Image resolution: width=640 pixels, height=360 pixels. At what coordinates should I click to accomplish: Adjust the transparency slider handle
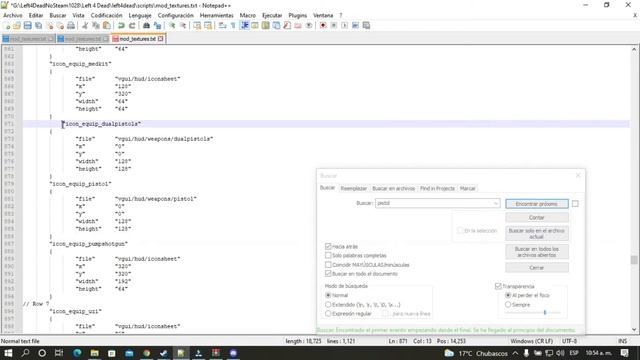544,313
